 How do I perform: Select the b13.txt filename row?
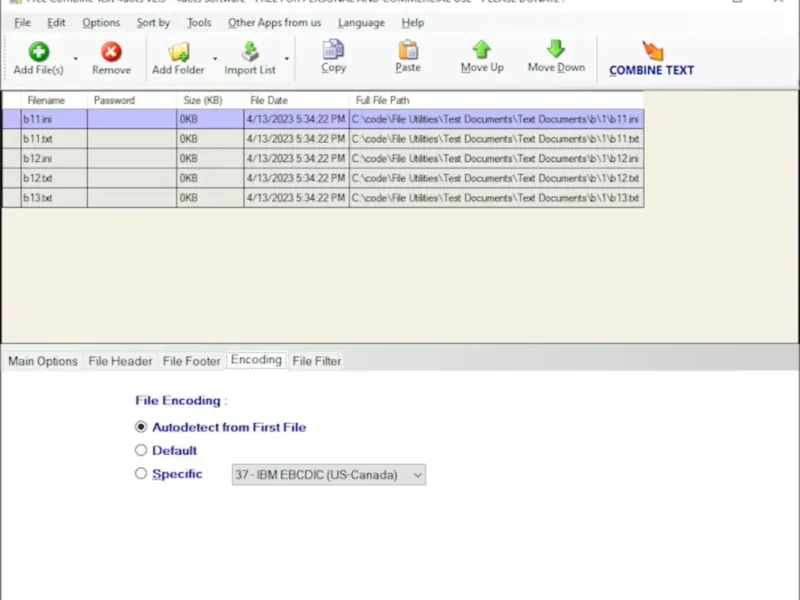[x=54, y=198]
